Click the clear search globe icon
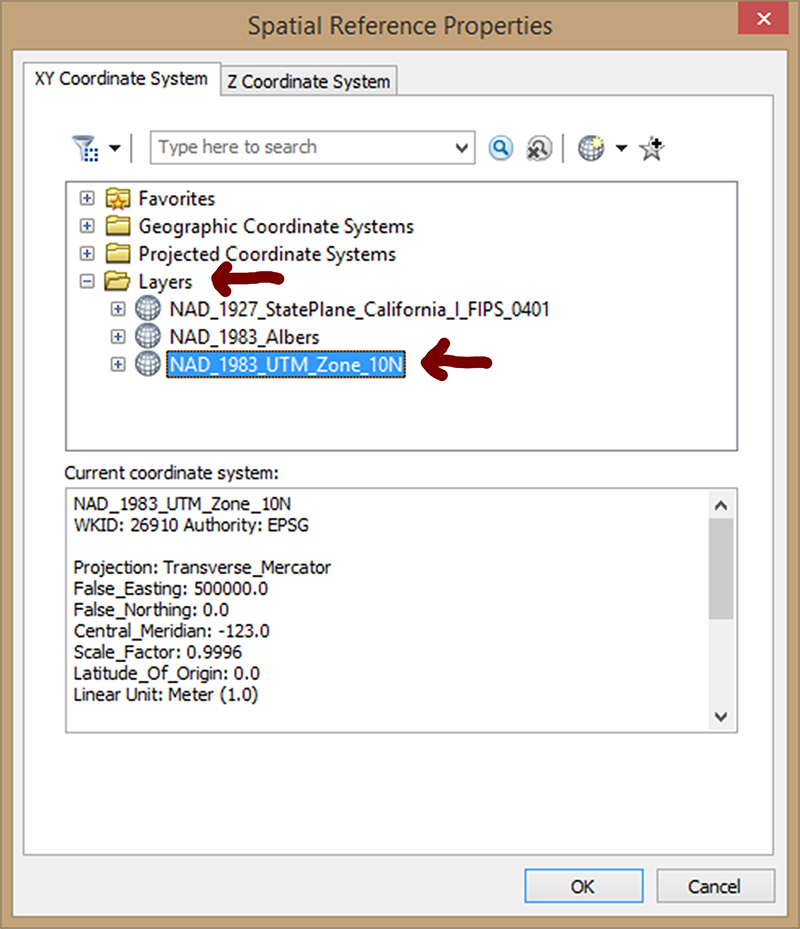This screenshot has width=800, height=929. [x=538, y=147]
